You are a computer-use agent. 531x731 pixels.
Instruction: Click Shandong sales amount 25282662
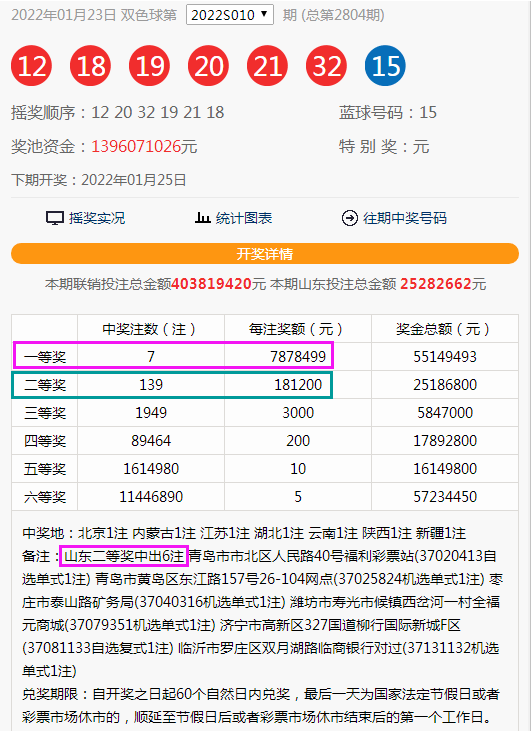(435, 284)
